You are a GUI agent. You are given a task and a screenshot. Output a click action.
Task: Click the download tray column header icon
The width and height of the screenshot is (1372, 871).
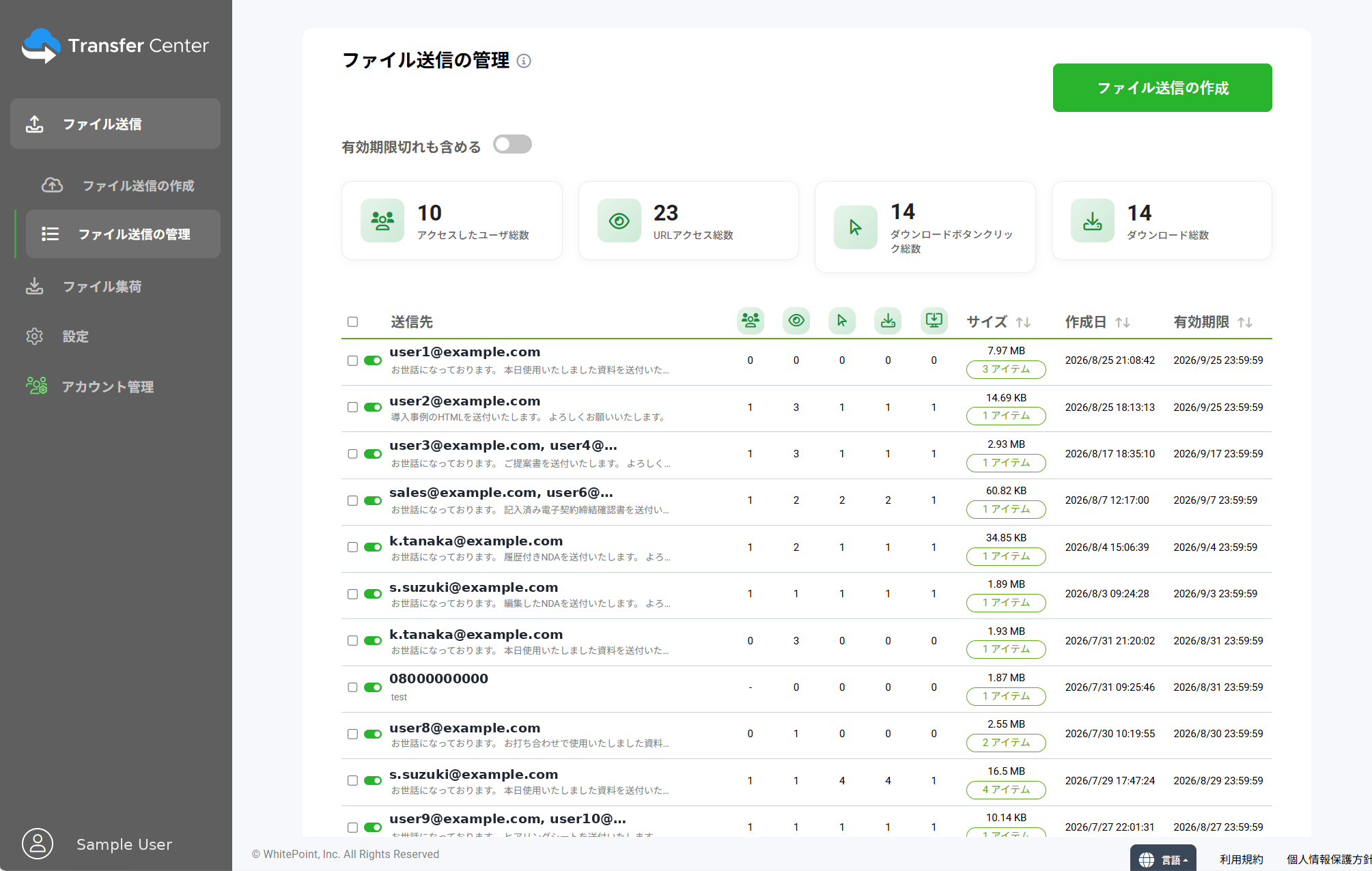tap(888, 321)
